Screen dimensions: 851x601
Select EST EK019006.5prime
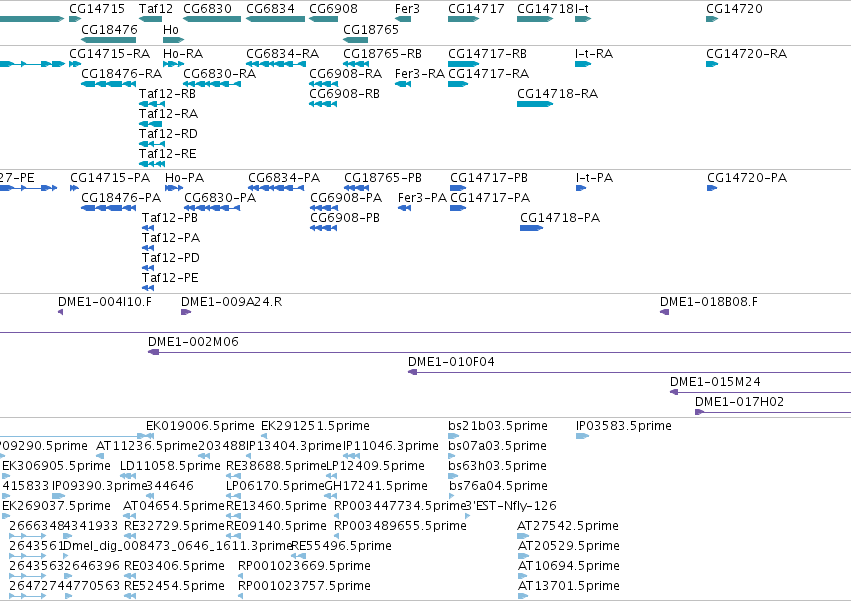(200, 426)
